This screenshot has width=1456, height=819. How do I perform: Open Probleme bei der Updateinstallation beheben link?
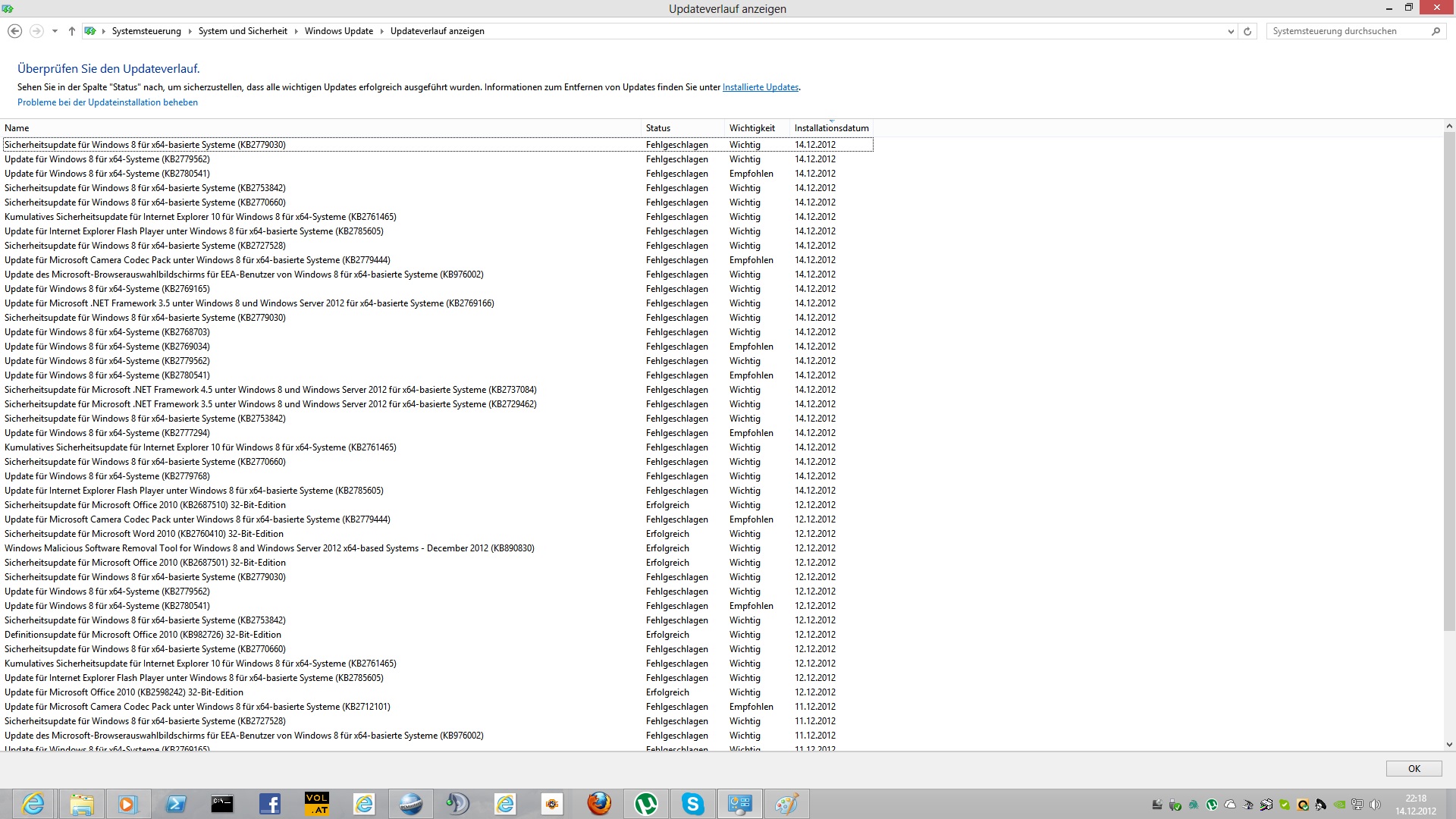(108, 102)
